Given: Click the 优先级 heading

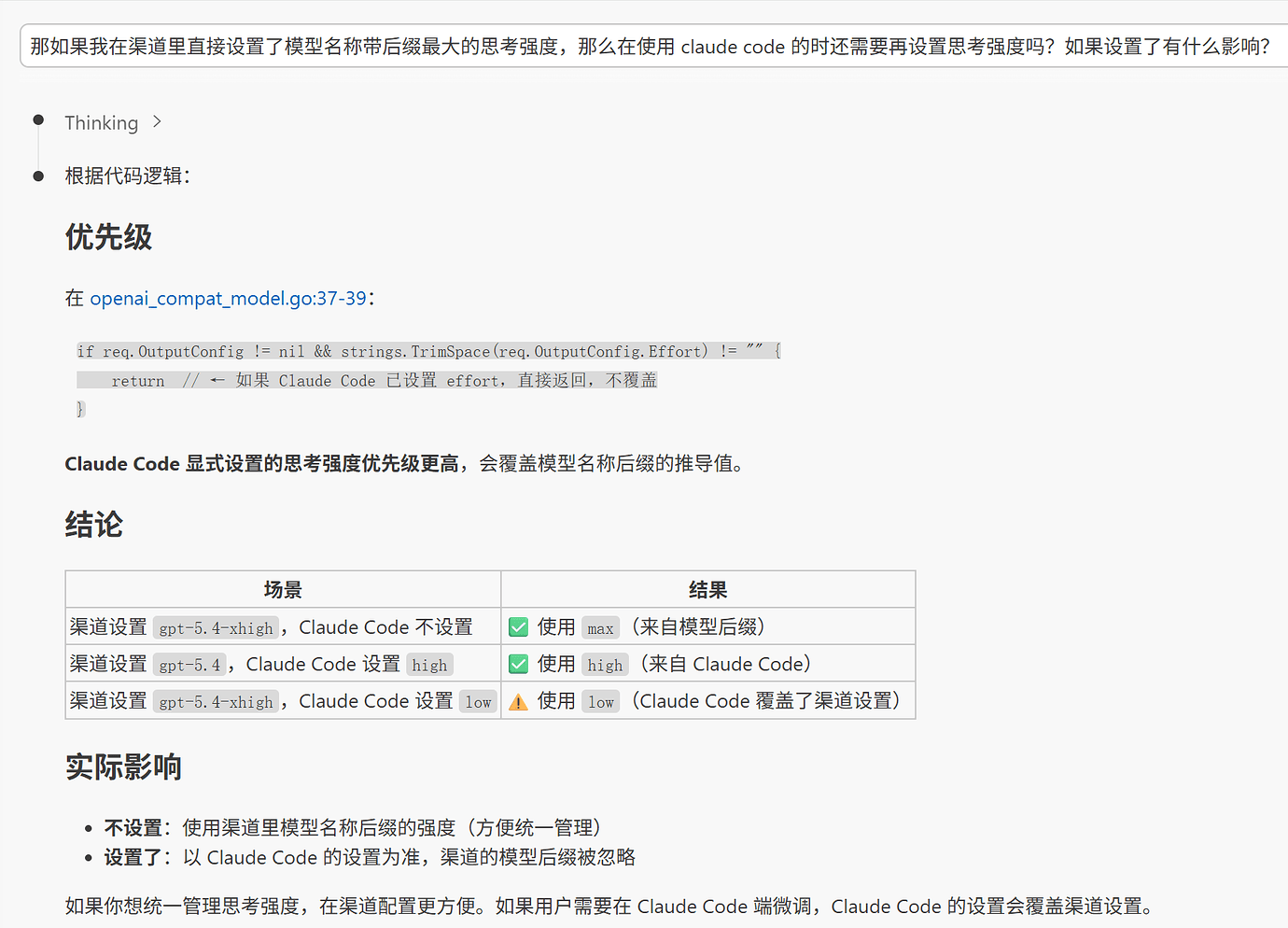Looking at the screenshot, I should pyautogui.click(x=108, y=237).
